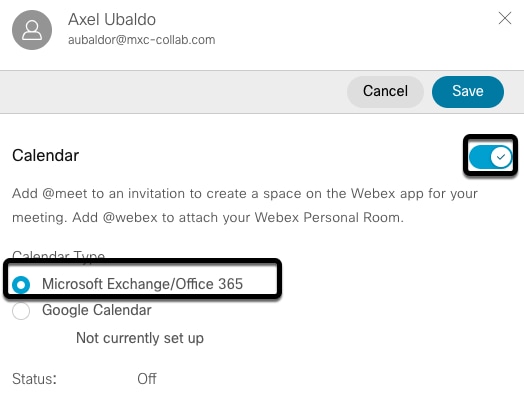
Task: Click the Google Calendar option label
Action: click(97, 310)
